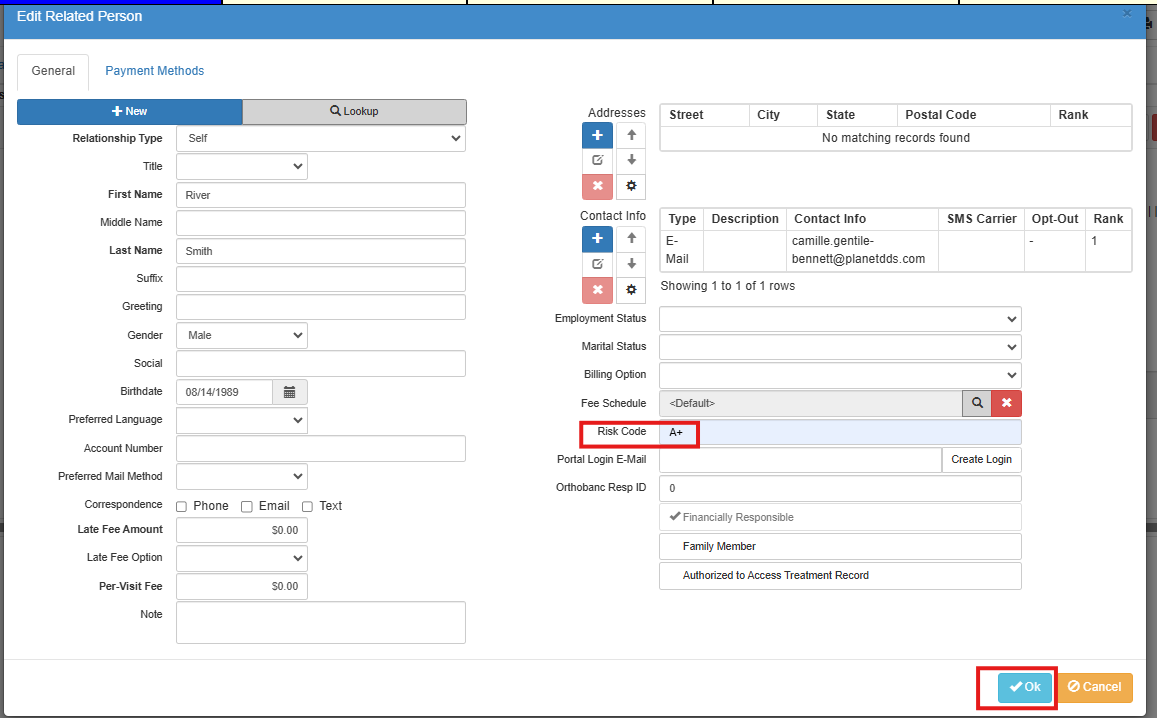The height and width of the screenshot is (718, 1157).
Task: Sort contact info by Description header
Action: [745, 219]
